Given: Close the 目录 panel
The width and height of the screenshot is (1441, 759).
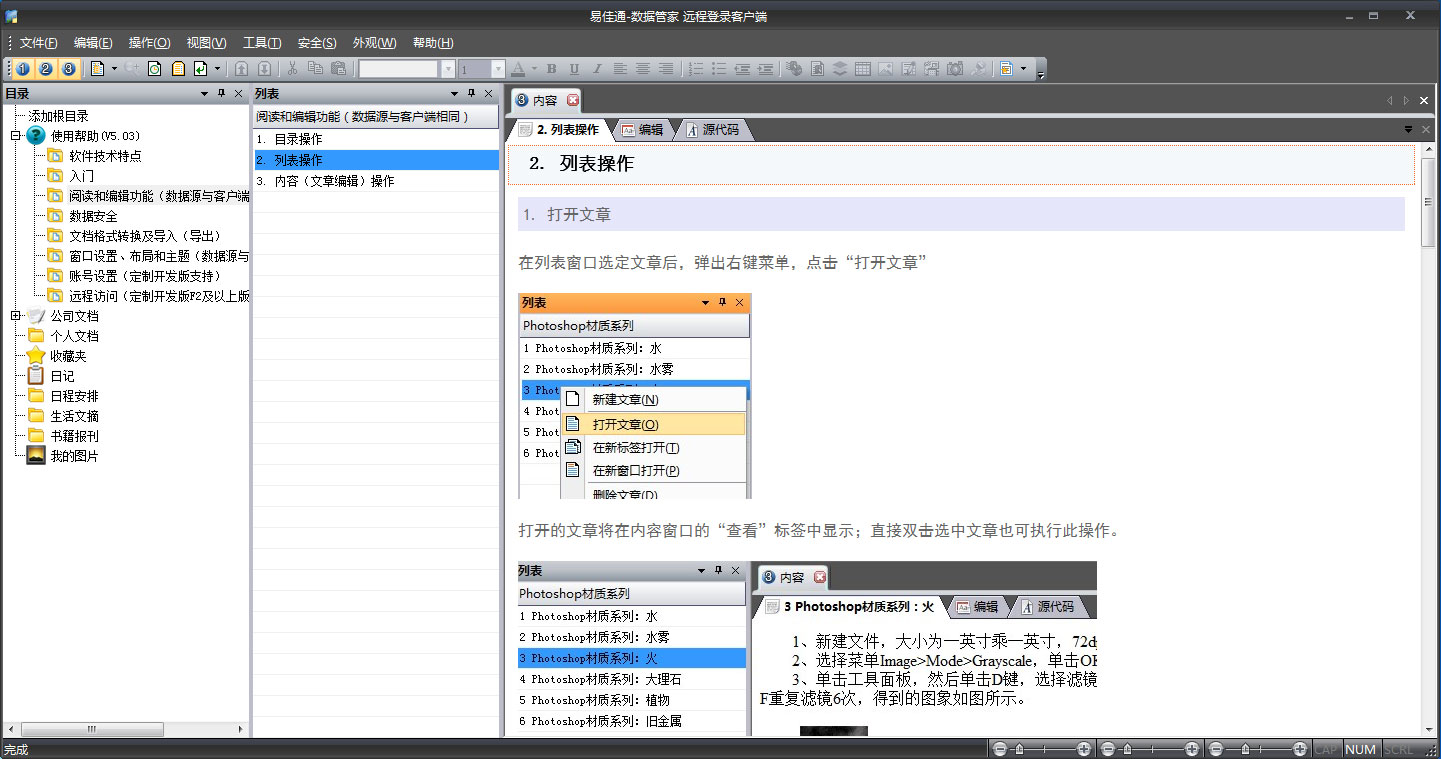Looking at the screenshot, I should coord(238,93).
